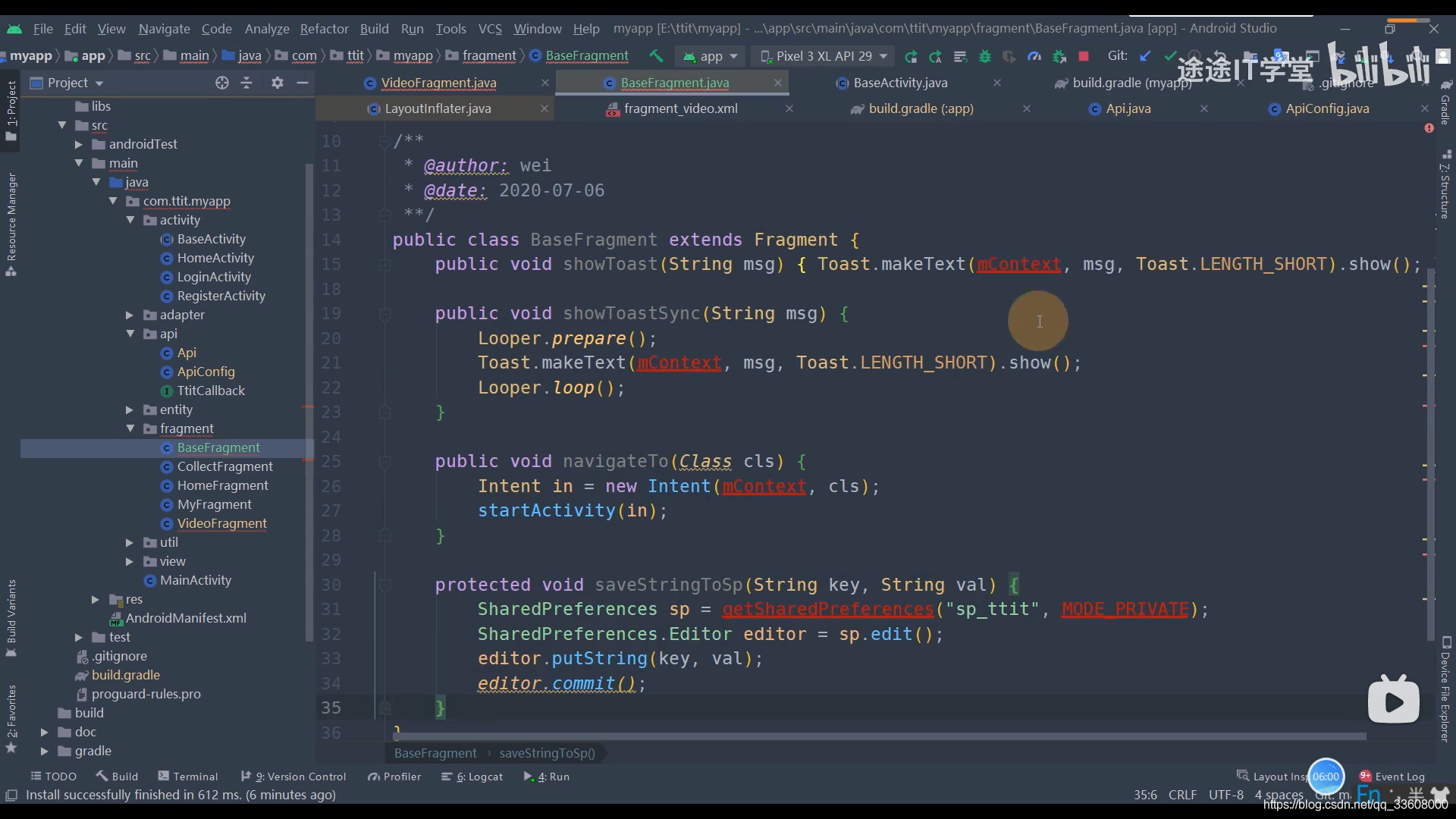Switch to build.gradle (myapp) tab
Viewport: 1456px width, 819px height.
click(1131, 83)
